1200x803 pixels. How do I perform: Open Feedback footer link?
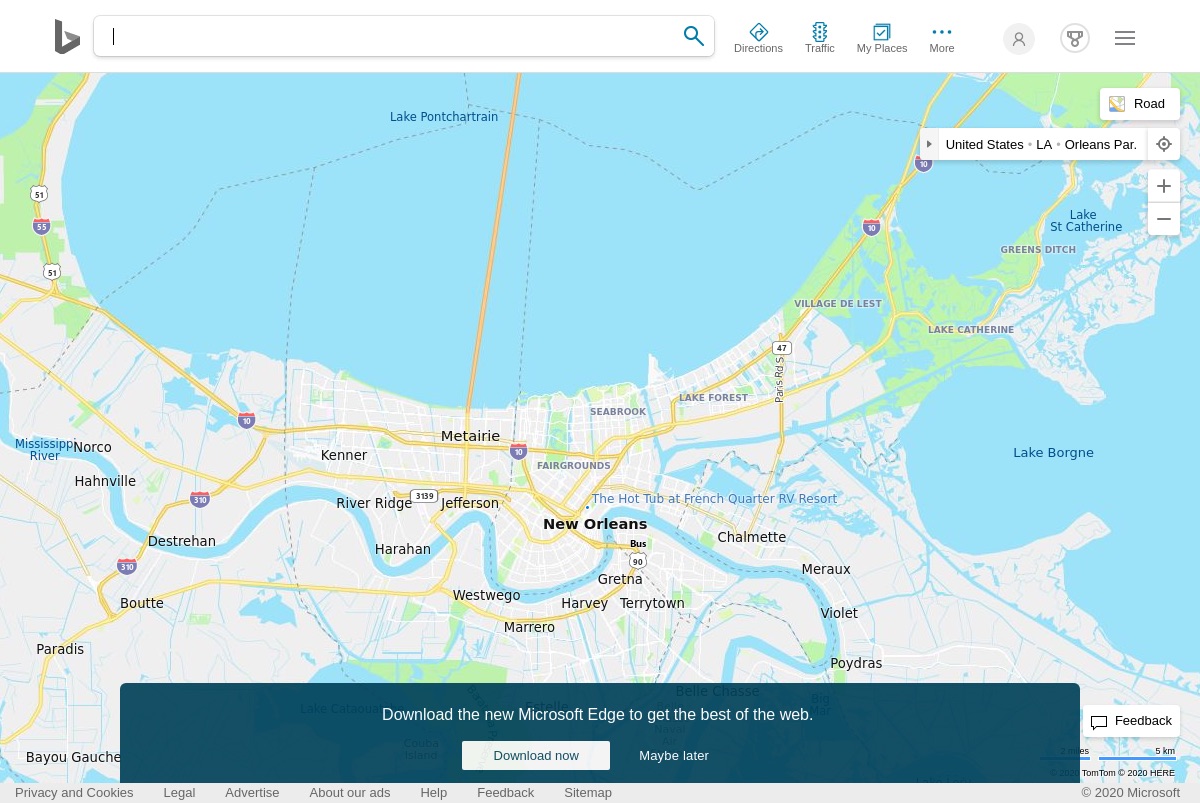point(505,792)
